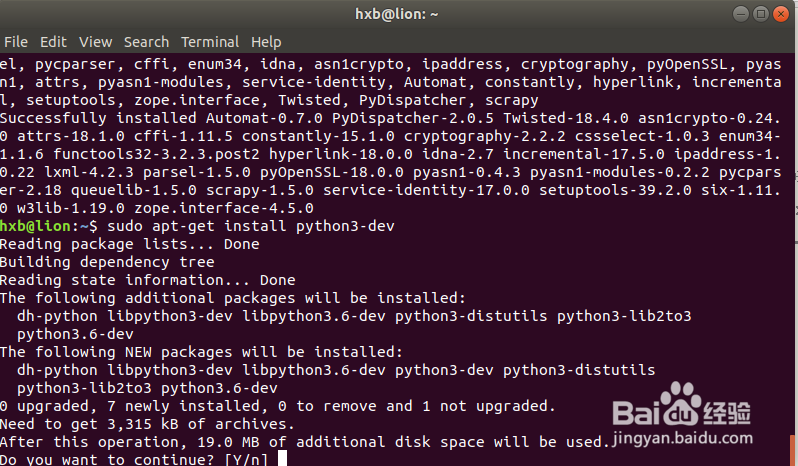This screenshot has width=798, height=466.
Task: Click the hxb@lion: ~ window title bar
Action: click(398, 14)
